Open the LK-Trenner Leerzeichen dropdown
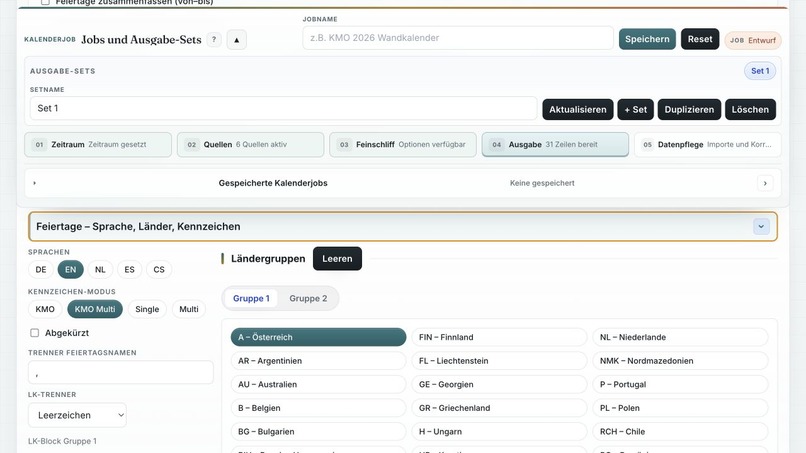This screenshot has height=453, width=806. point(77,415)
